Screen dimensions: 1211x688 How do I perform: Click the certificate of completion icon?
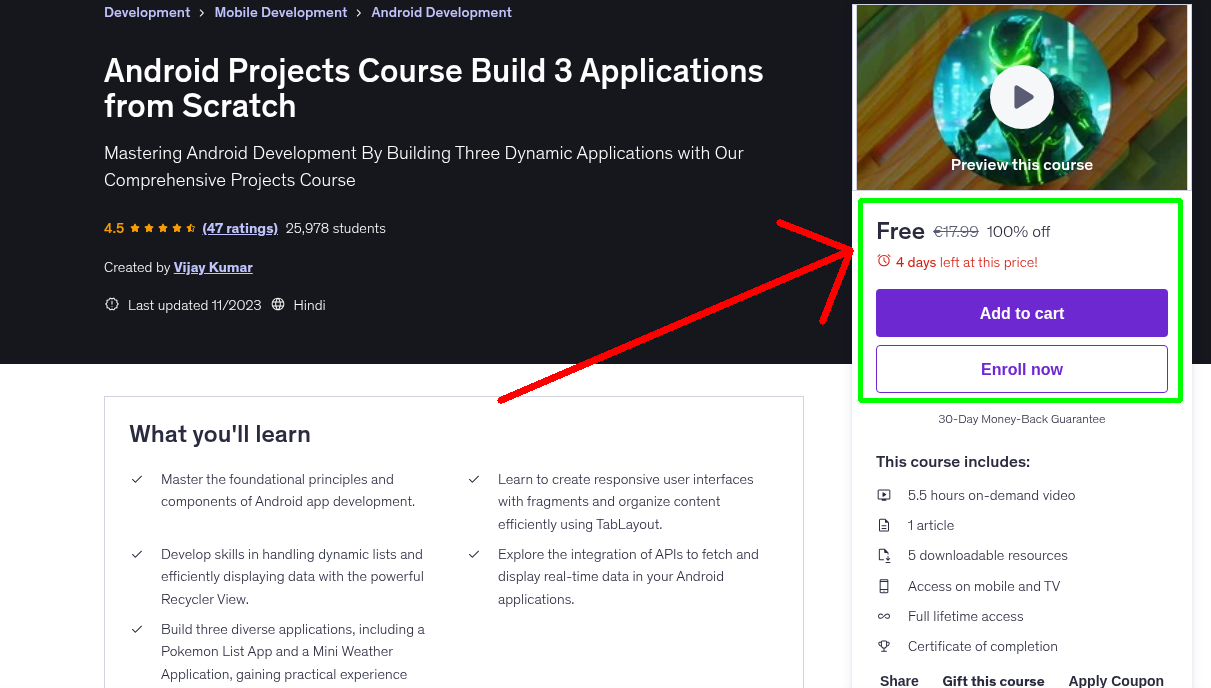click(884, 646)
